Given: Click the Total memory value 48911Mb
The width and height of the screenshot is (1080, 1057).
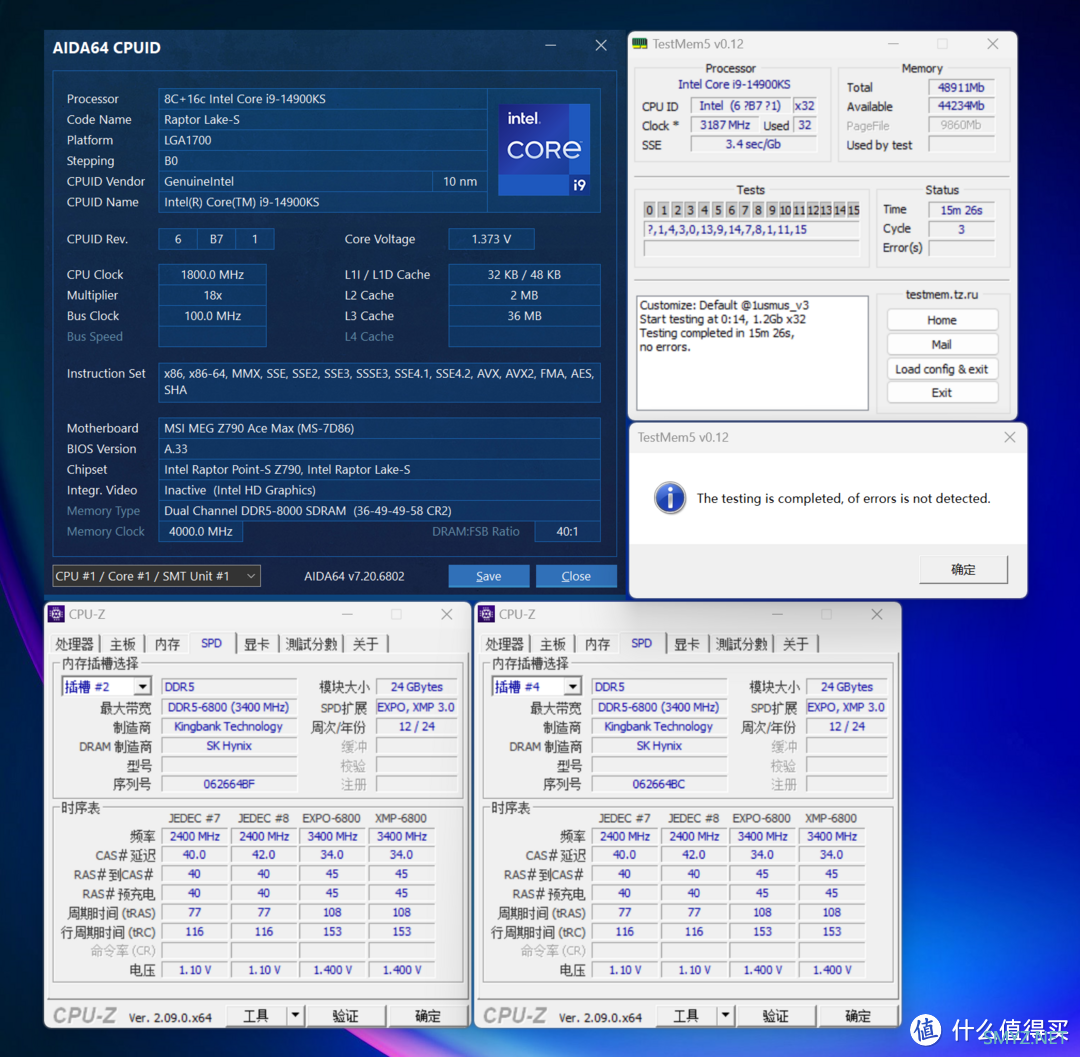Looking at the screenshot, I should click(961, 87).
